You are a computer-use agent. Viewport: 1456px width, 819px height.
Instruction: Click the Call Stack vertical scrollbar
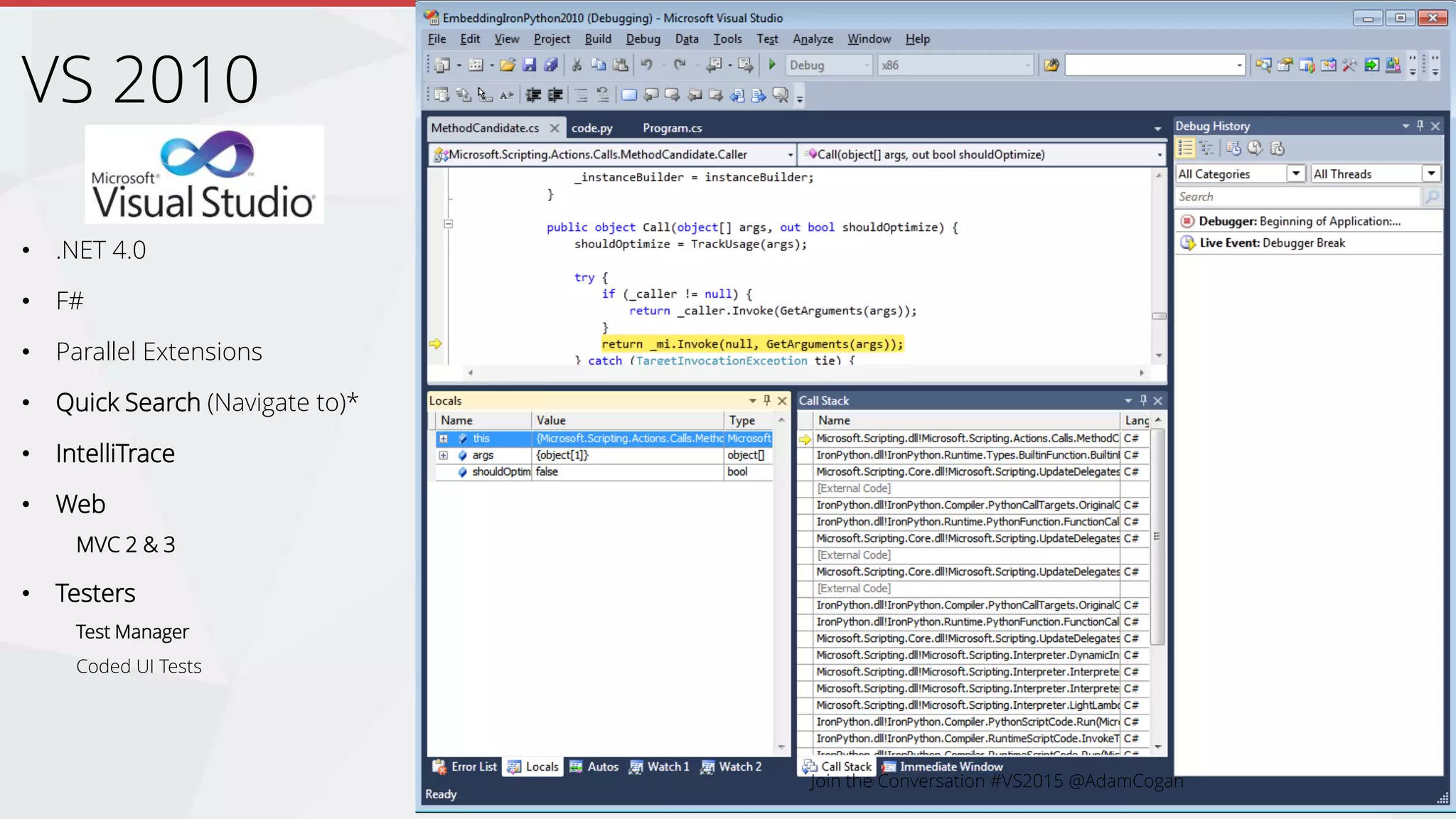(x=1158, y=583)
